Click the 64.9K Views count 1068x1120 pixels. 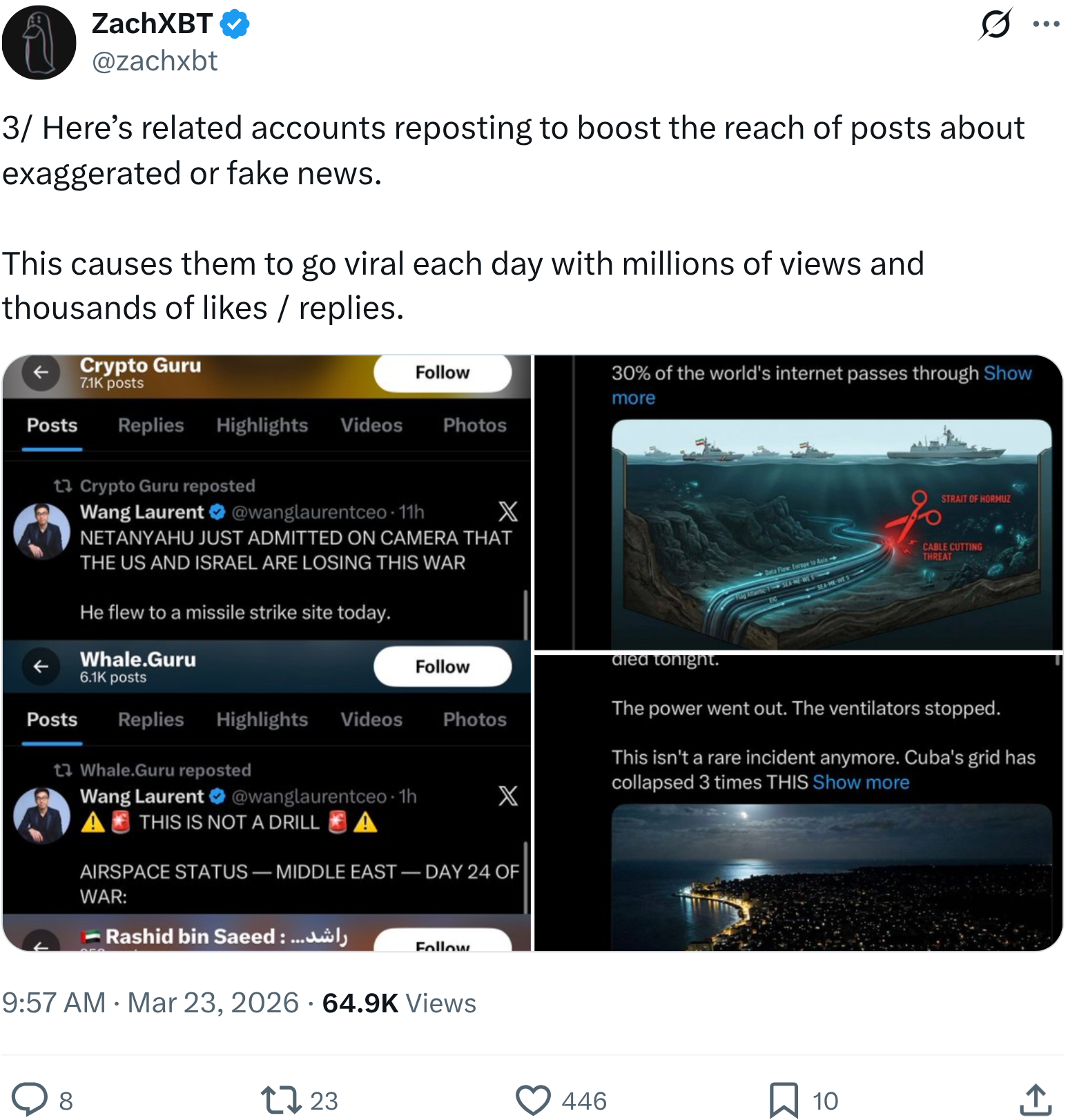[x=399, y=1003]
